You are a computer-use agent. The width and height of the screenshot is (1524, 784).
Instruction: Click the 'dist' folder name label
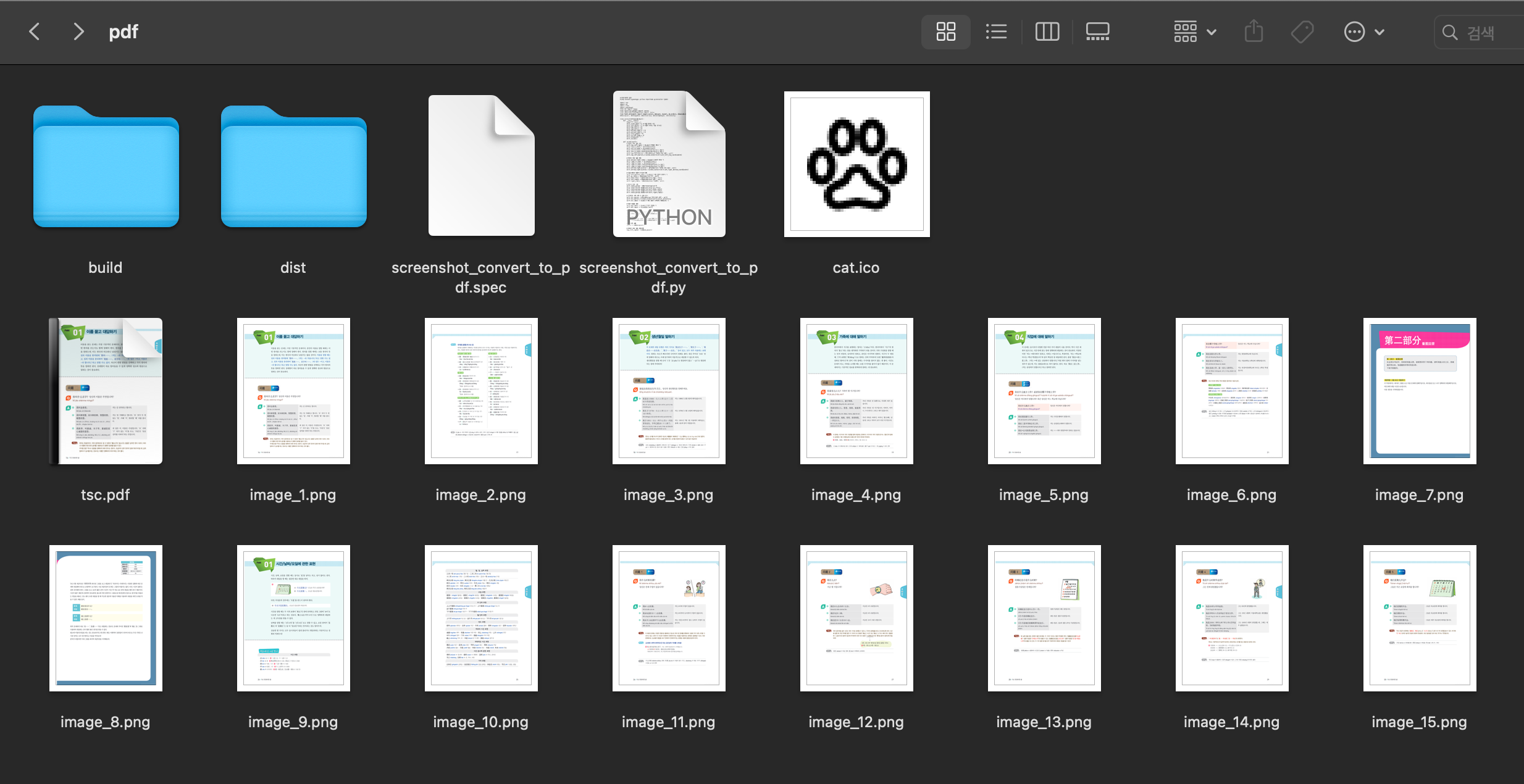pyautogui.click(x=293, y=267)
